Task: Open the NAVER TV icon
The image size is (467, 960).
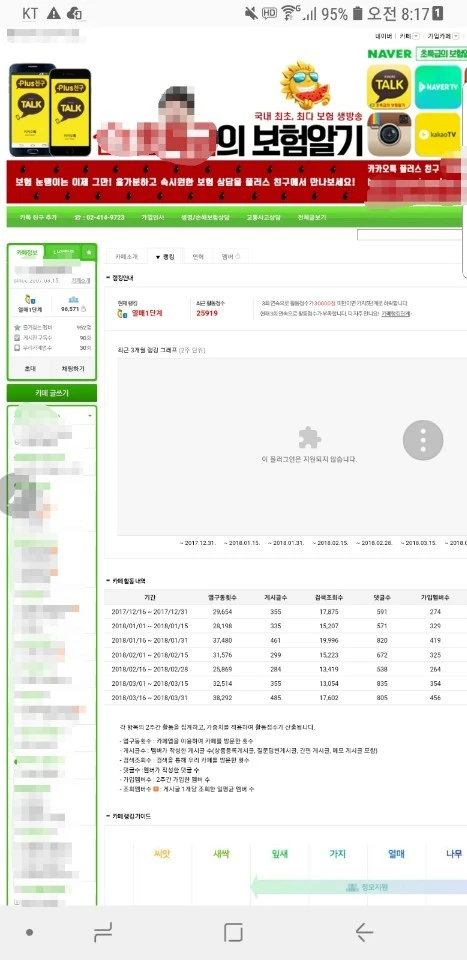Action: [x=438, y=88]
